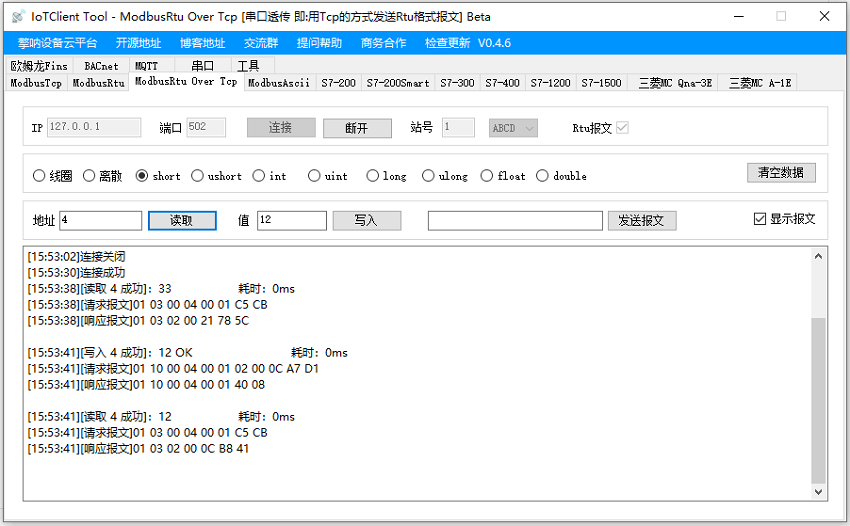This screenshot has width=850, height=526.
Task: Switch to the S7-200Smart tab
Action: tap(398, 83)
